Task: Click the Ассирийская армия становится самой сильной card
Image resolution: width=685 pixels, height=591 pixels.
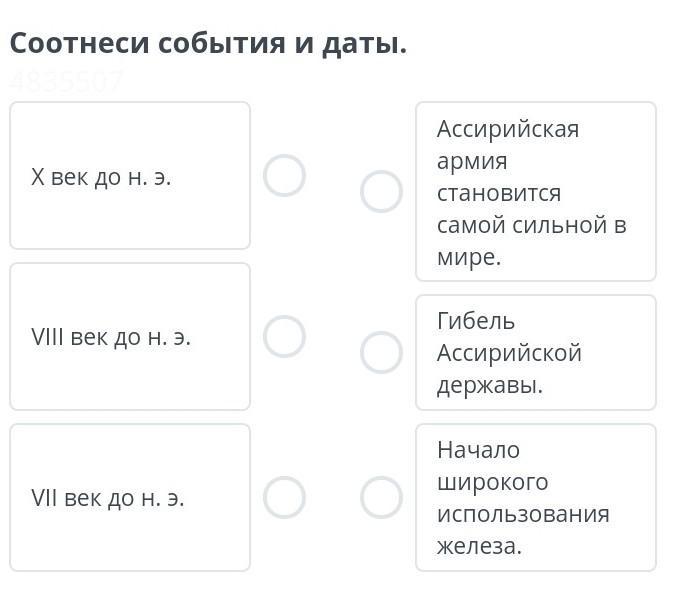Action: 536,192
